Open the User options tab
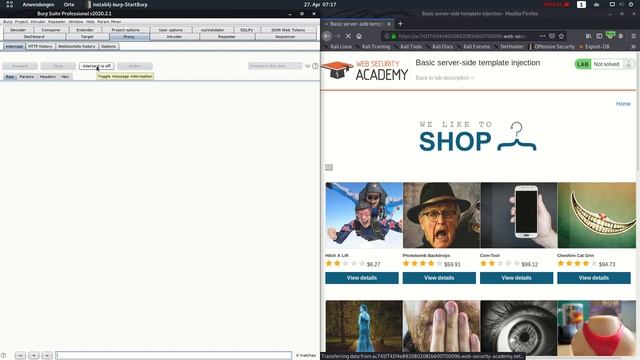This screenshot has width=640, height=360. 171,30
